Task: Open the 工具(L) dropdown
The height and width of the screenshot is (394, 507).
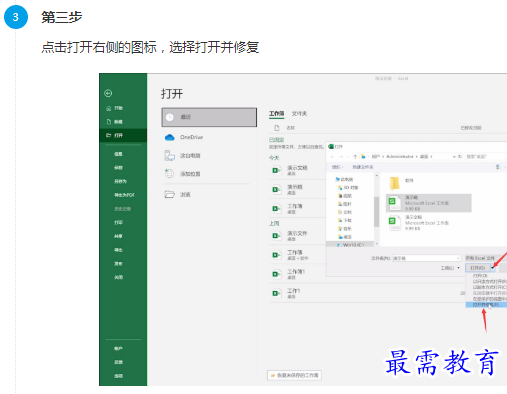Action: (450, 268)
